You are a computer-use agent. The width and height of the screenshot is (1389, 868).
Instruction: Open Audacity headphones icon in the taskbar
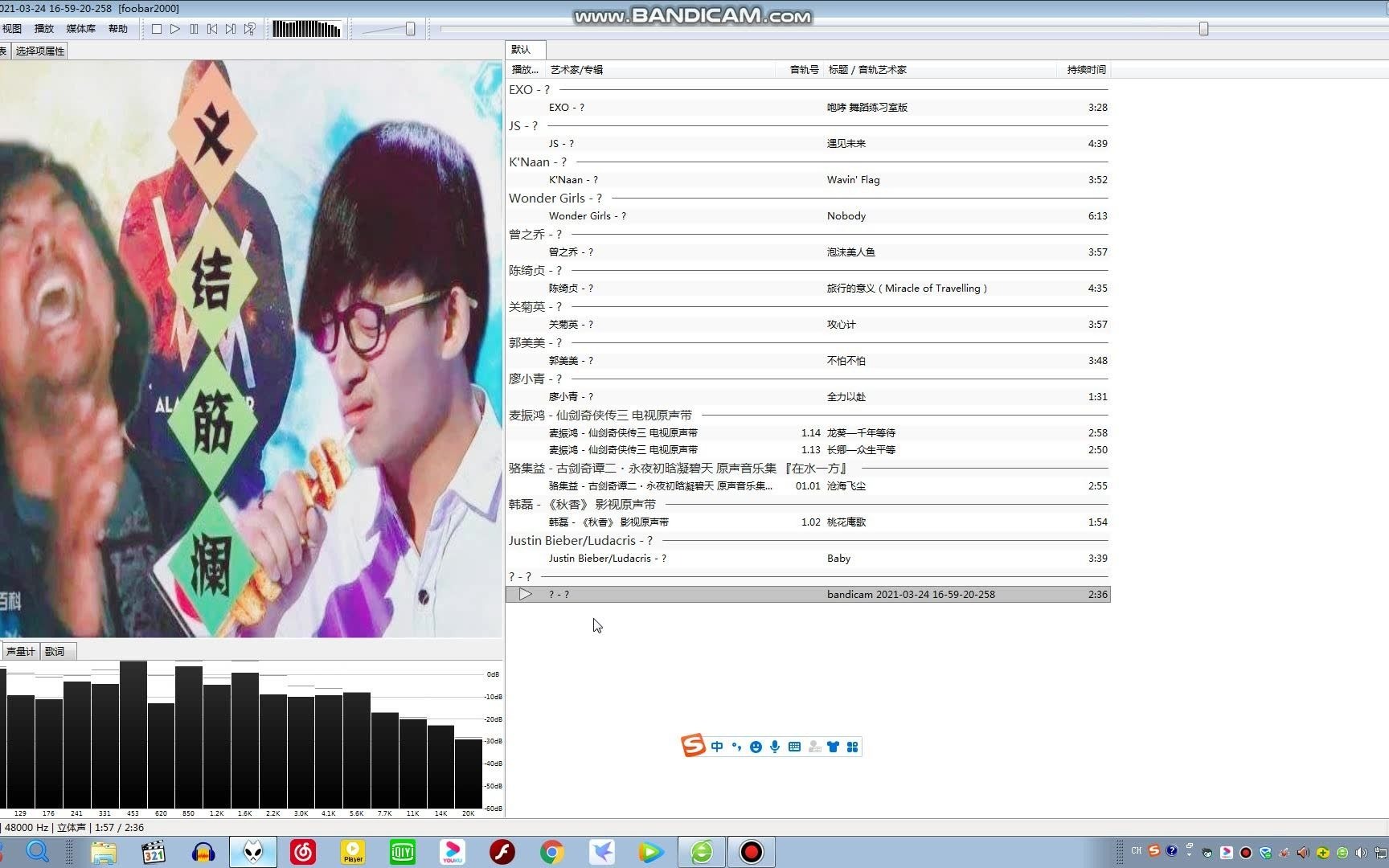203,852
